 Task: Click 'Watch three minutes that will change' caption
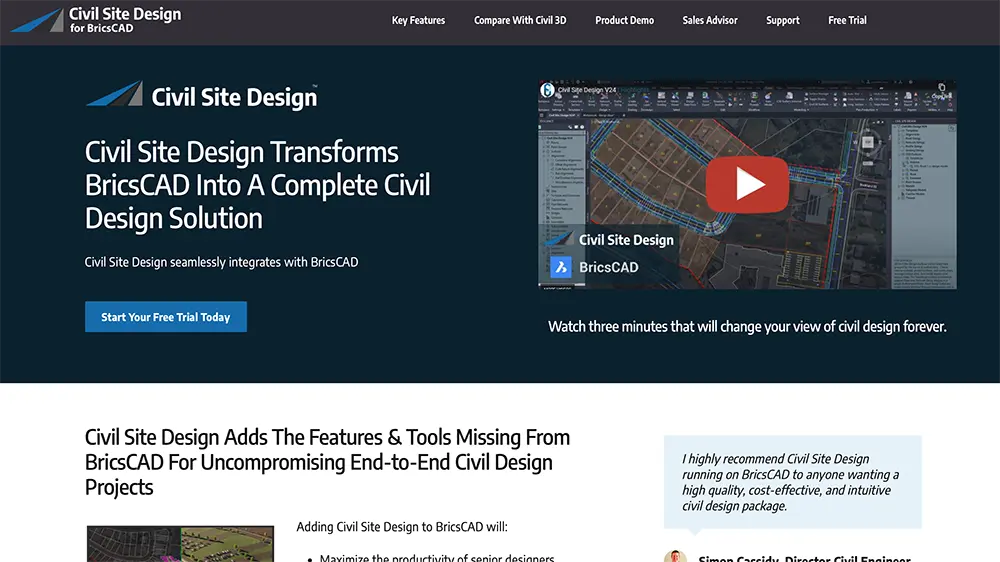(747, 327)
